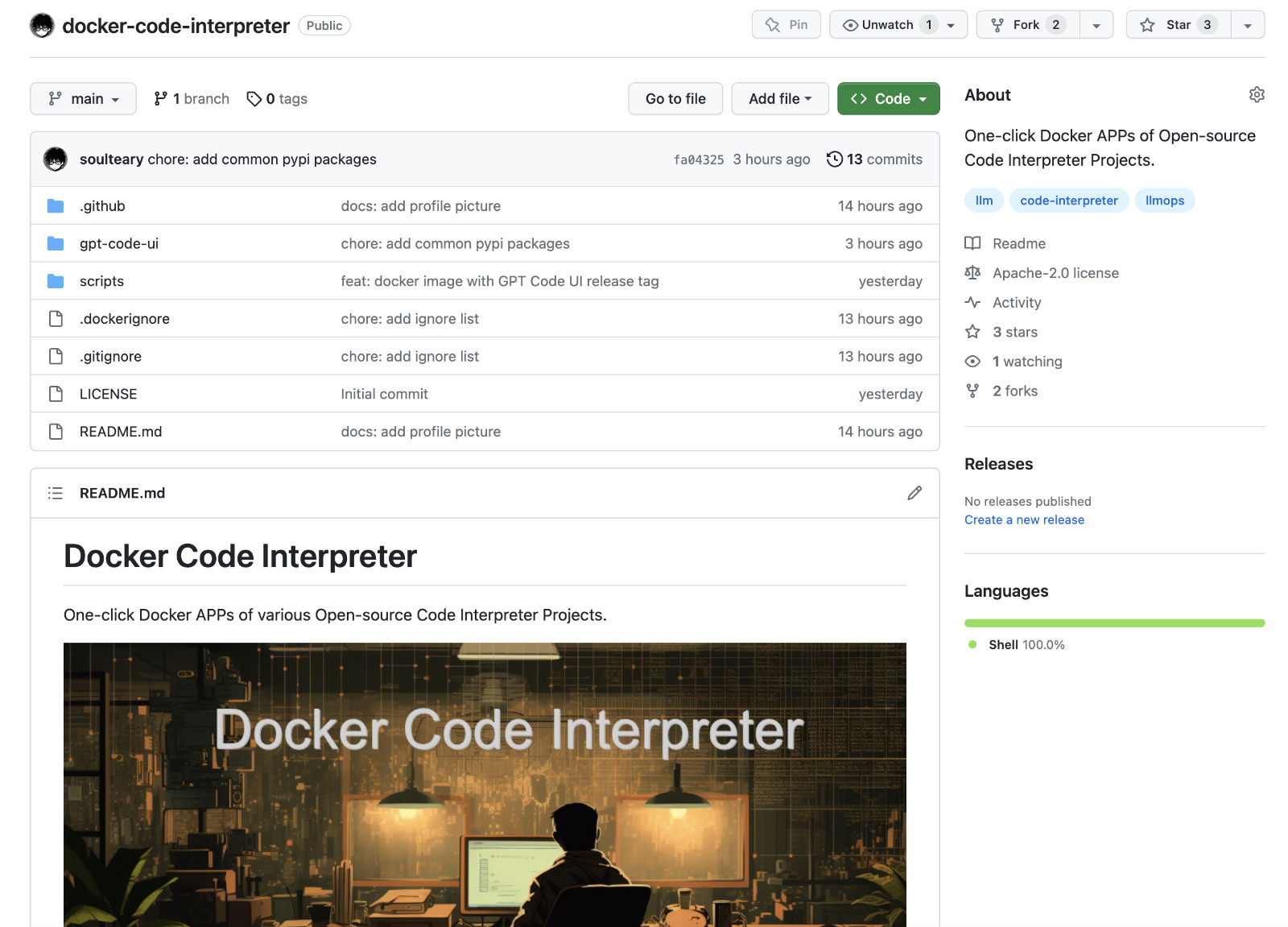The image size is (1288, 927).
Task: Click the README.md heading filename in panel
Action: coord(122,493)
